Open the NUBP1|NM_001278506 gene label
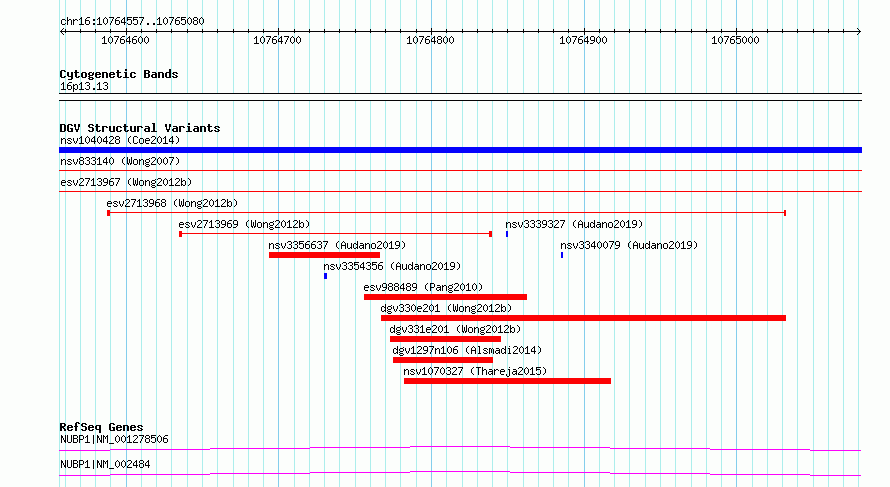 [x=114, y=439]
